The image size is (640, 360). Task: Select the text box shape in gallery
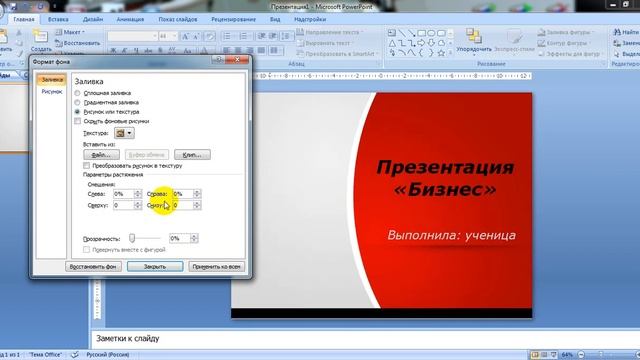pyautogui.click(x=392, y=33)
